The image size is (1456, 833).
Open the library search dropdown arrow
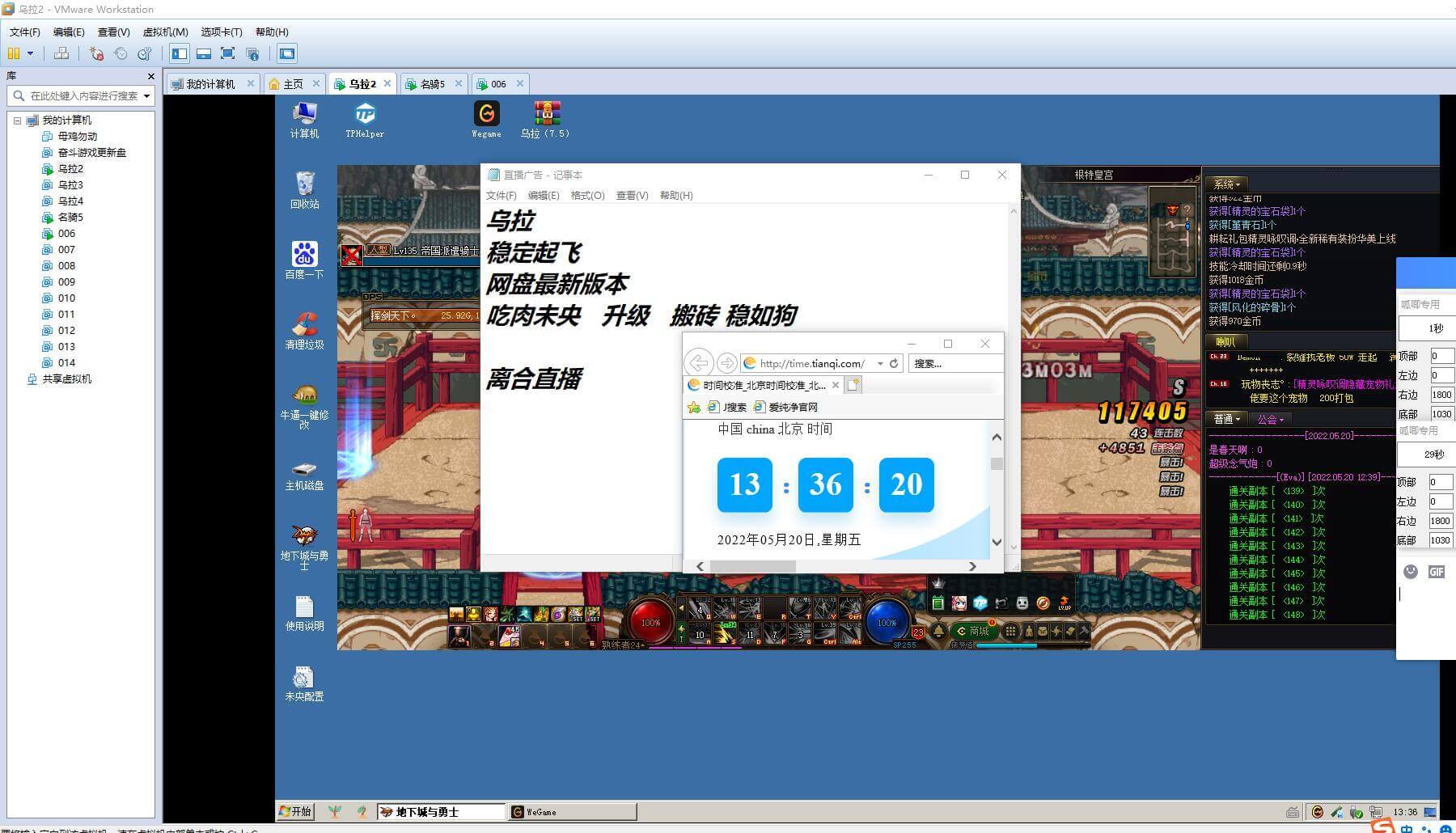[146, 96]
